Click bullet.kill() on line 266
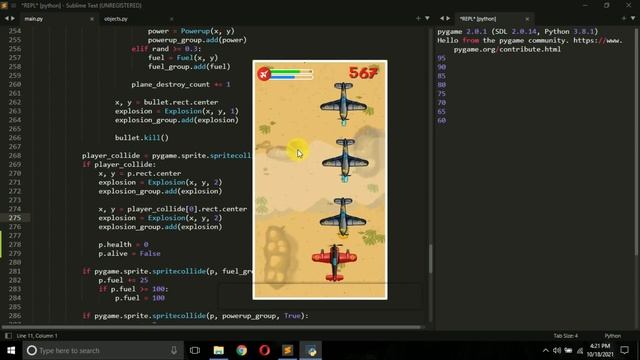This screenshot has width=640, height=360. 141,138
